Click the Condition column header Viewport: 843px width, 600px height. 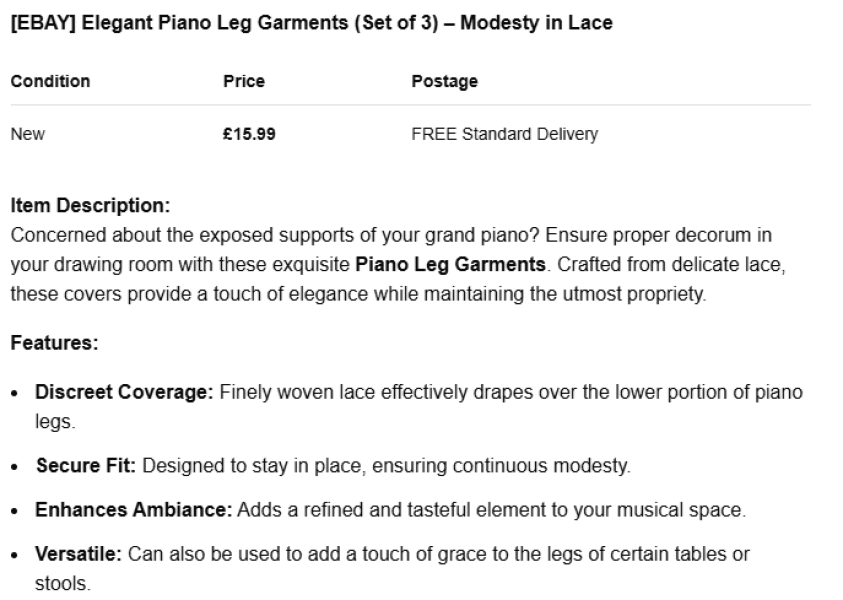click(x=51, y=81)
